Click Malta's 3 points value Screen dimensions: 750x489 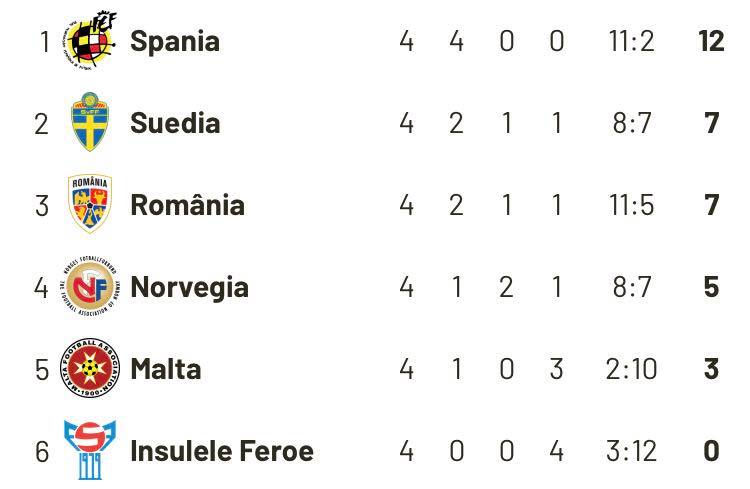tap(711, 369)
